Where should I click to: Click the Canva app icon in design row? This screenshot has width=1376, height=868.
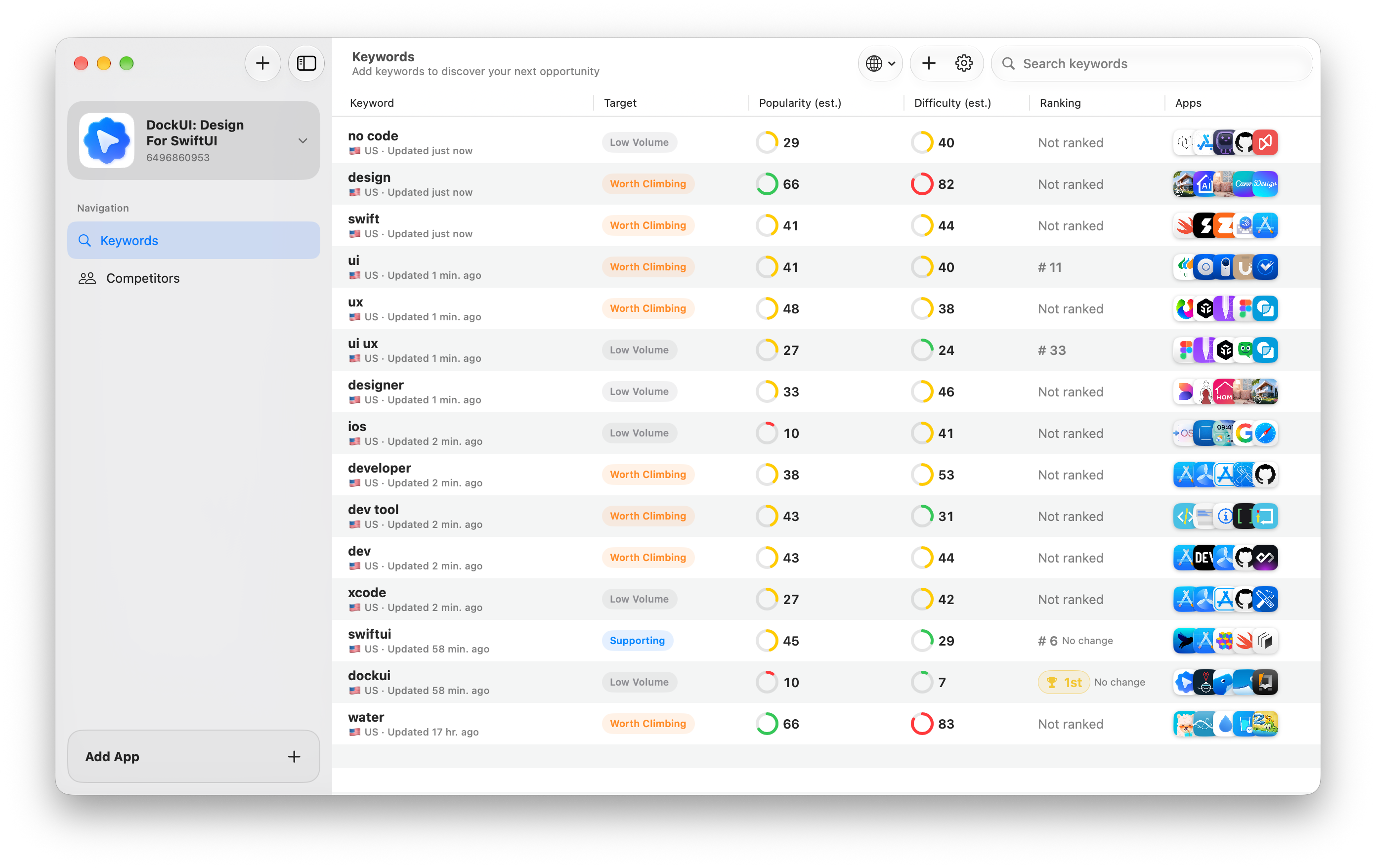click(1244, 184)
